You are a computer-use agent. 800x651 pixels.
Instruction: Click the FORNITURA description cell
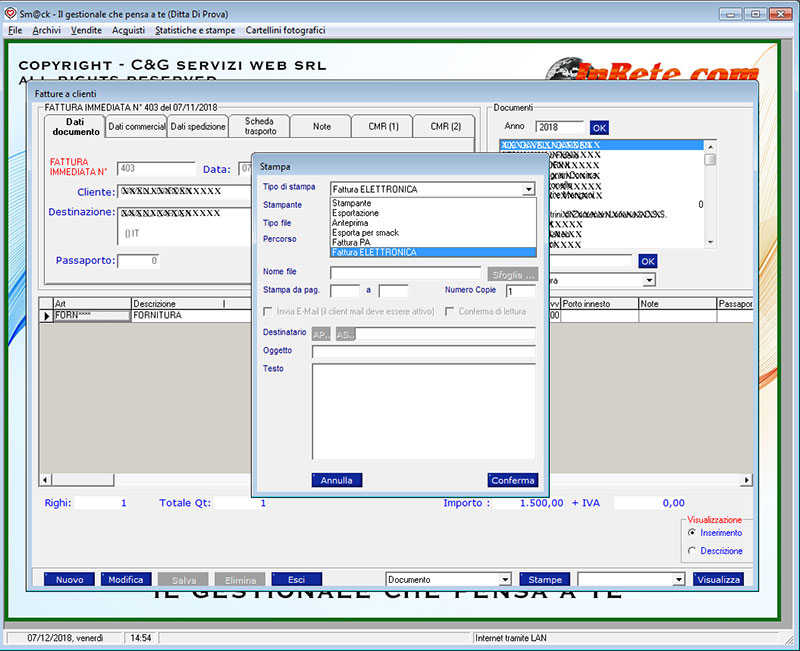tap(191, 315)
